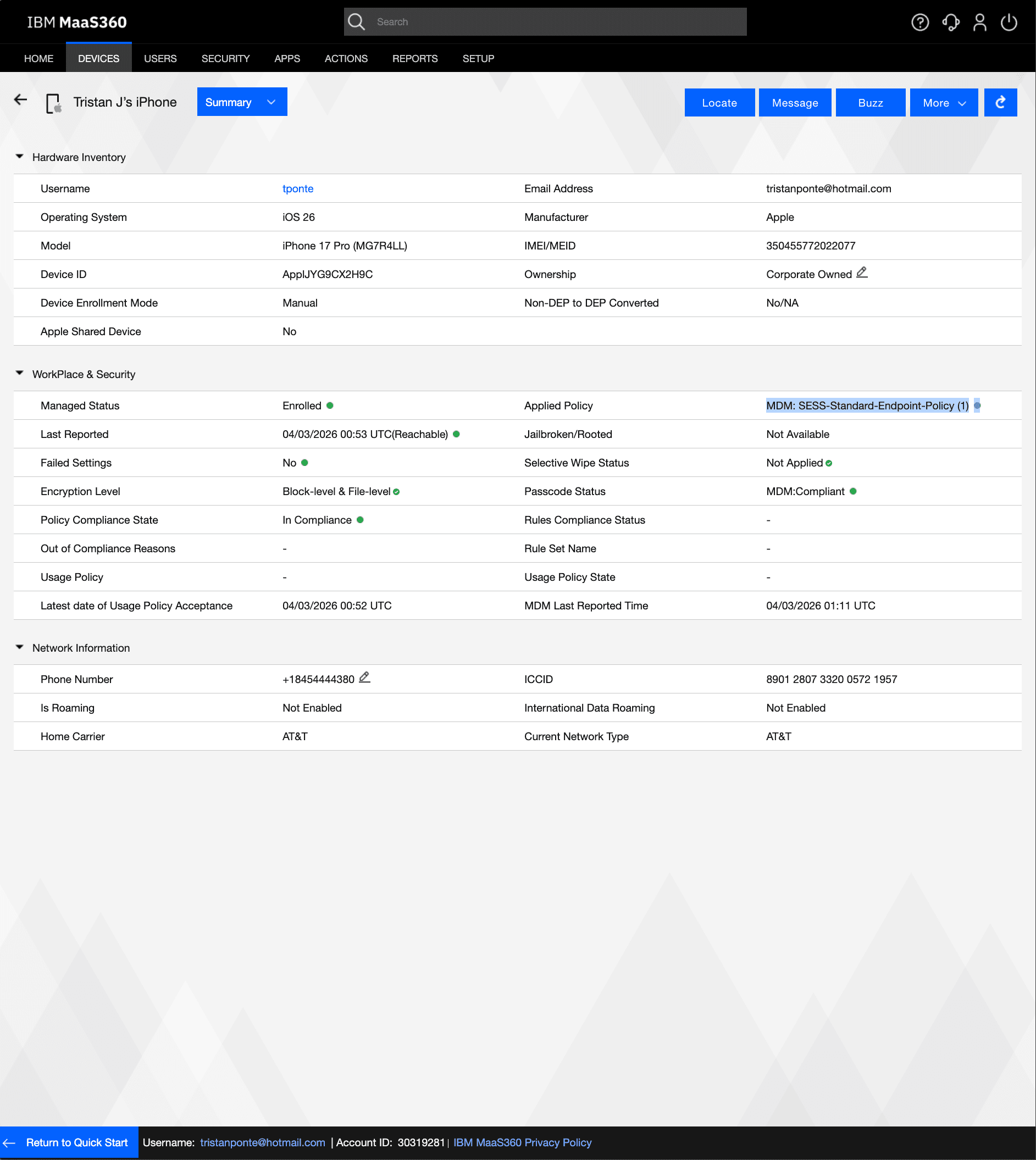The width and height of the screenshot is (1036, 1160).
Task: Click Corporate Owned ownership value
Action: coord(808,274)
